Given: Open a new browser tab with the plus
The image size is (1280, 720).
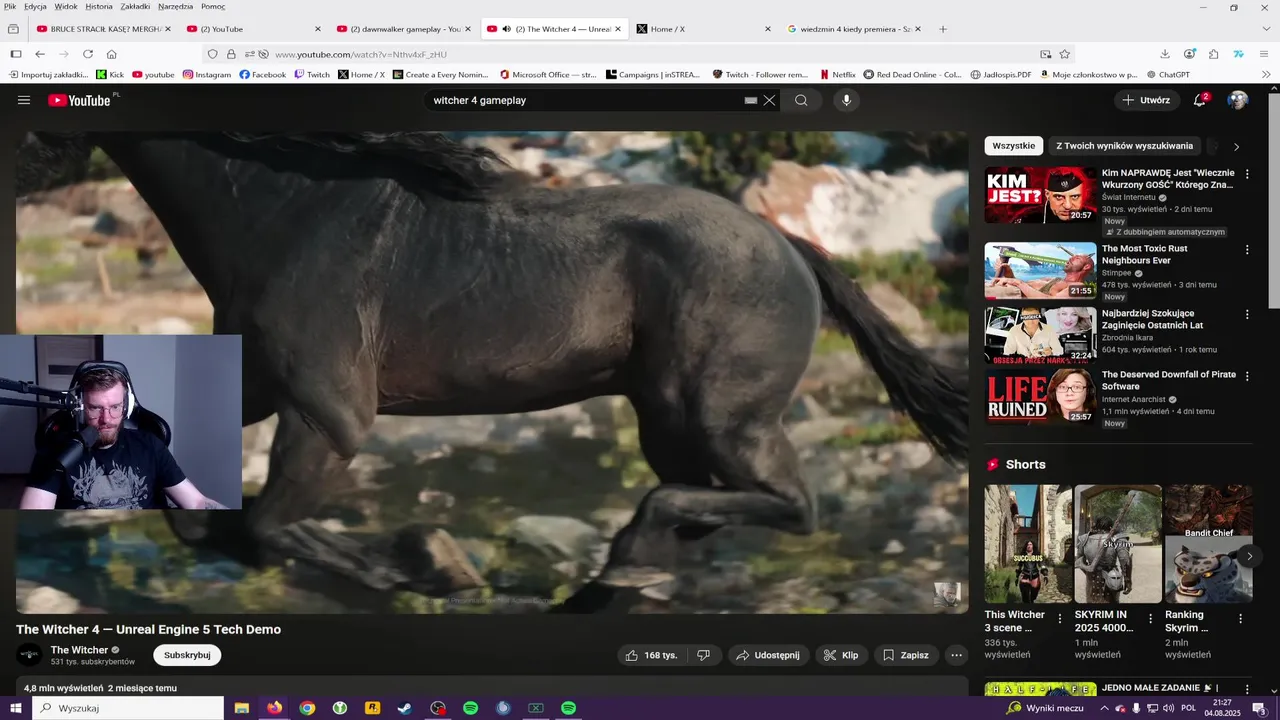Looking at the screenshot, I should [943, 29].
